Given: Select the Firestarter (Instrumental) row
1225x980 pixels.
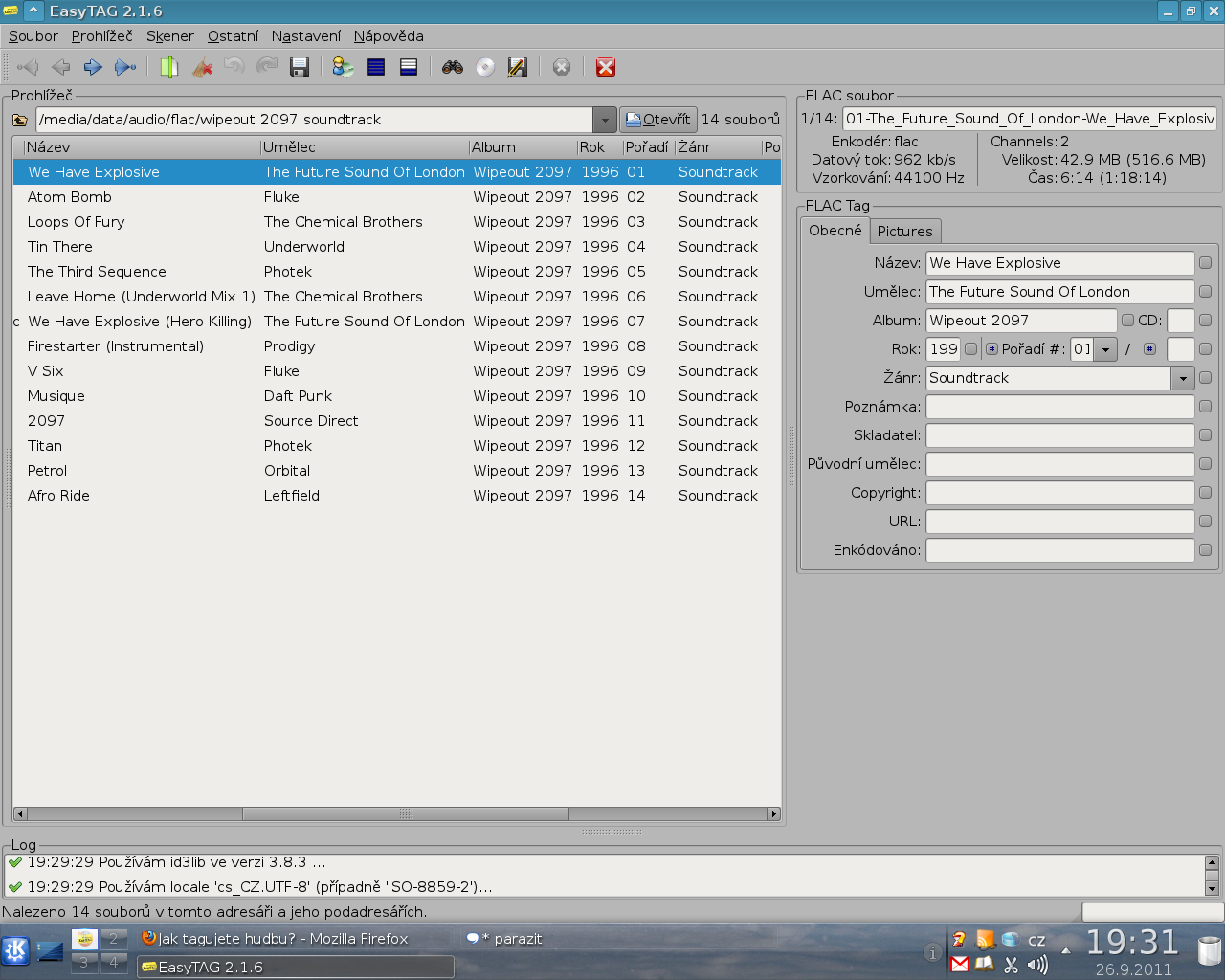Looking at the screenshot, I should 397,346.
